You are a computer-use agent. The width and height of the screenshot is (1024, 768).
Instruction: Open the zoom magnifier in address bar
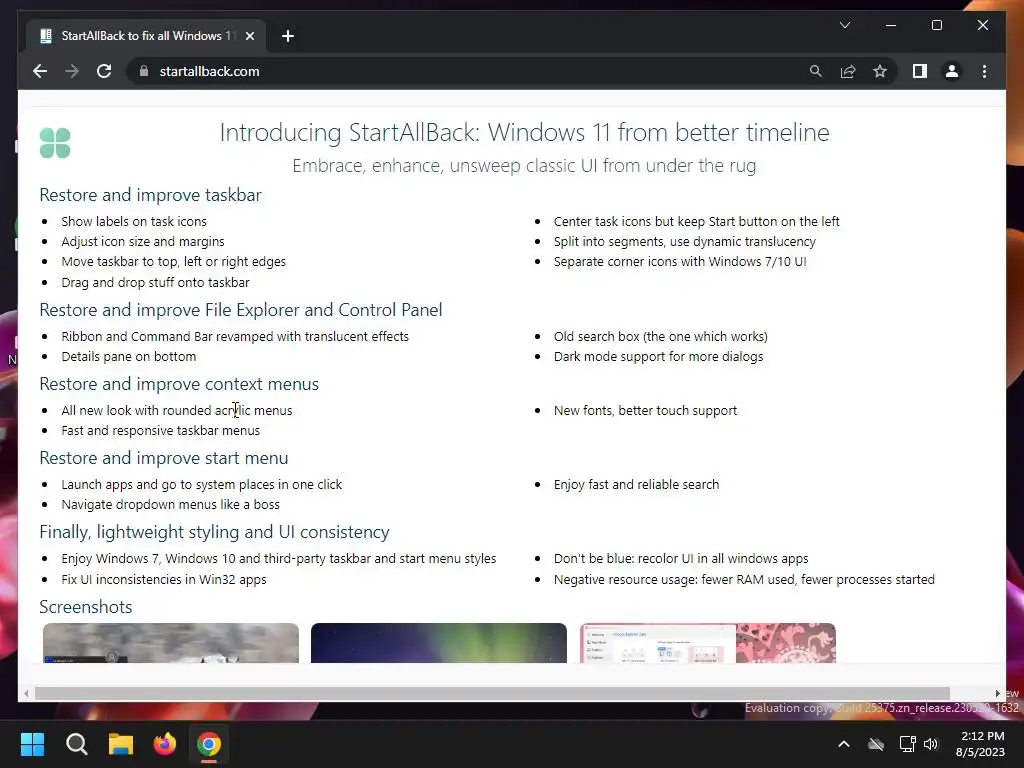[x=816, y=71]
